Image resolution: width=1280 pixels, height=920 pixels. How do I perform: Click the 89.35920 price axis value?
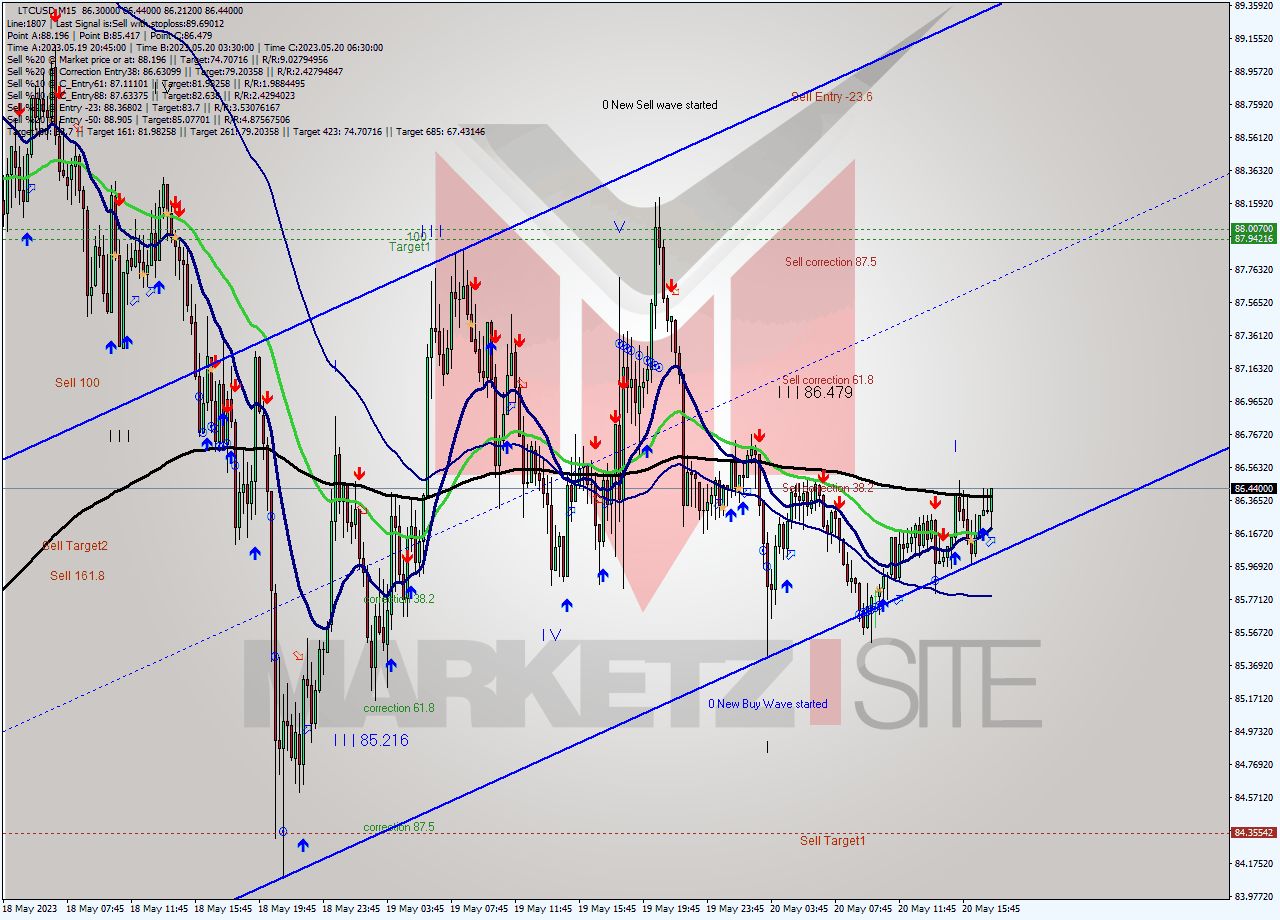[x=1254, y=6]
